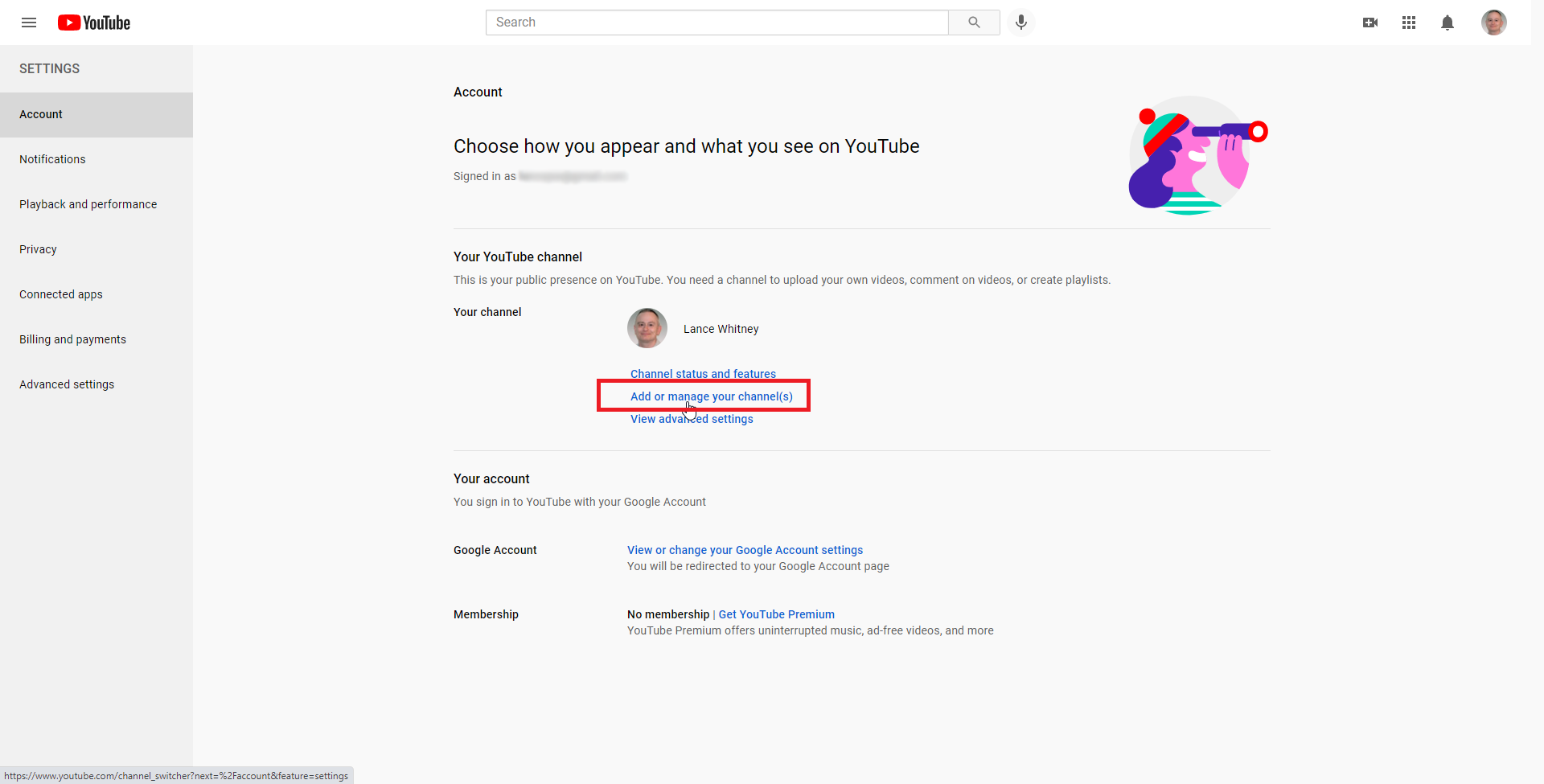Click Channel status and features link

703,374
